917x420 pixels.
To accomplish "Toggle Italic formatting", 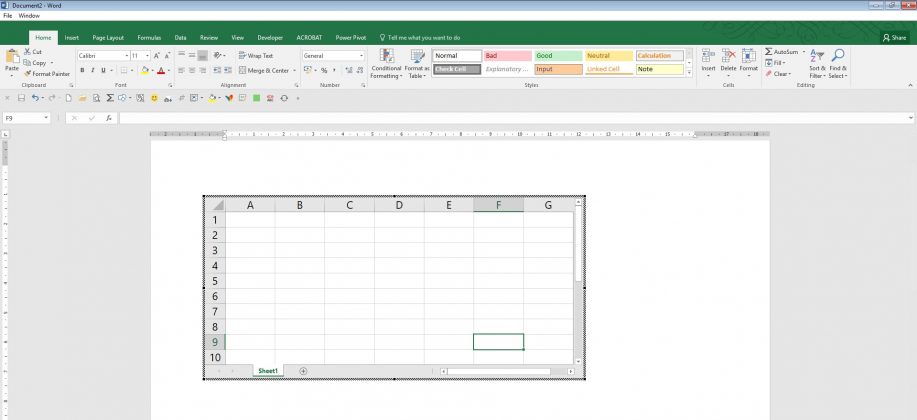I will 92,70.
